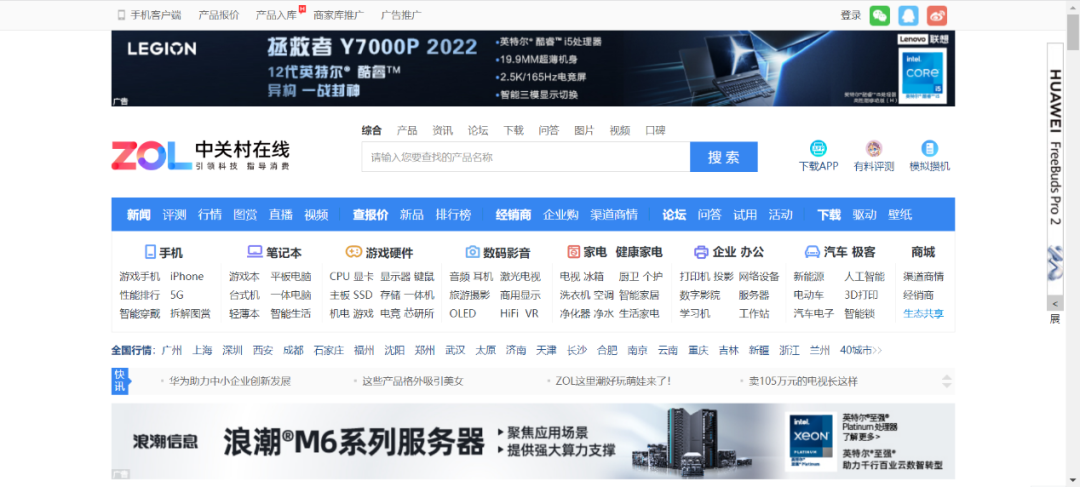Click the 搜索 search button
The height and width of the screenshot is (487, 1080).
[723, 157]
